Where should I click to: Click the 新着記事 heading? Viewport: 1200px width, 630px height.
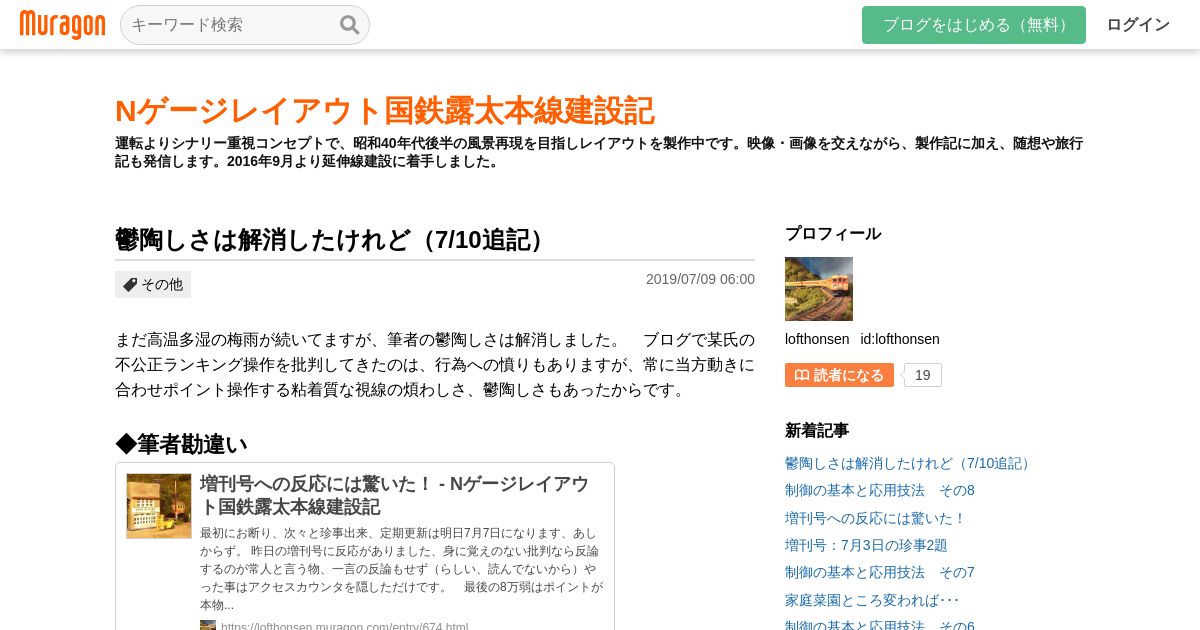tap(817, 430)
